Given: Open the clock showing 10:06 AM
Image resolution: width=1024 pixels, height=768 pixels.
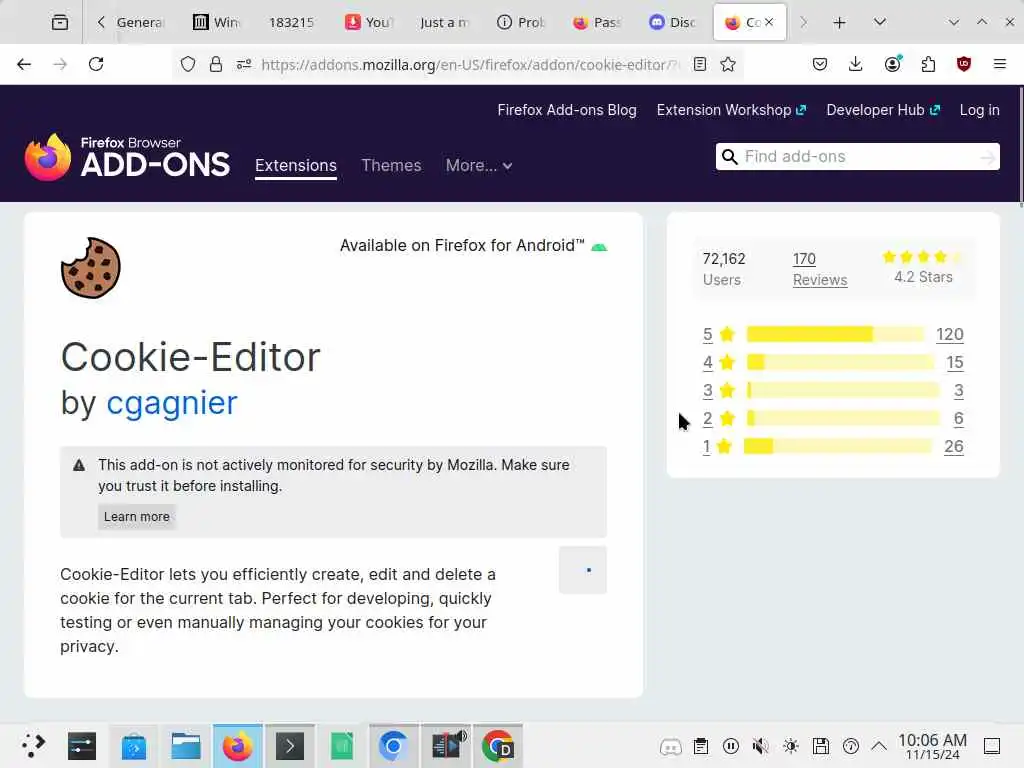Looking at the screenshot, I should [x=932, y=746].
